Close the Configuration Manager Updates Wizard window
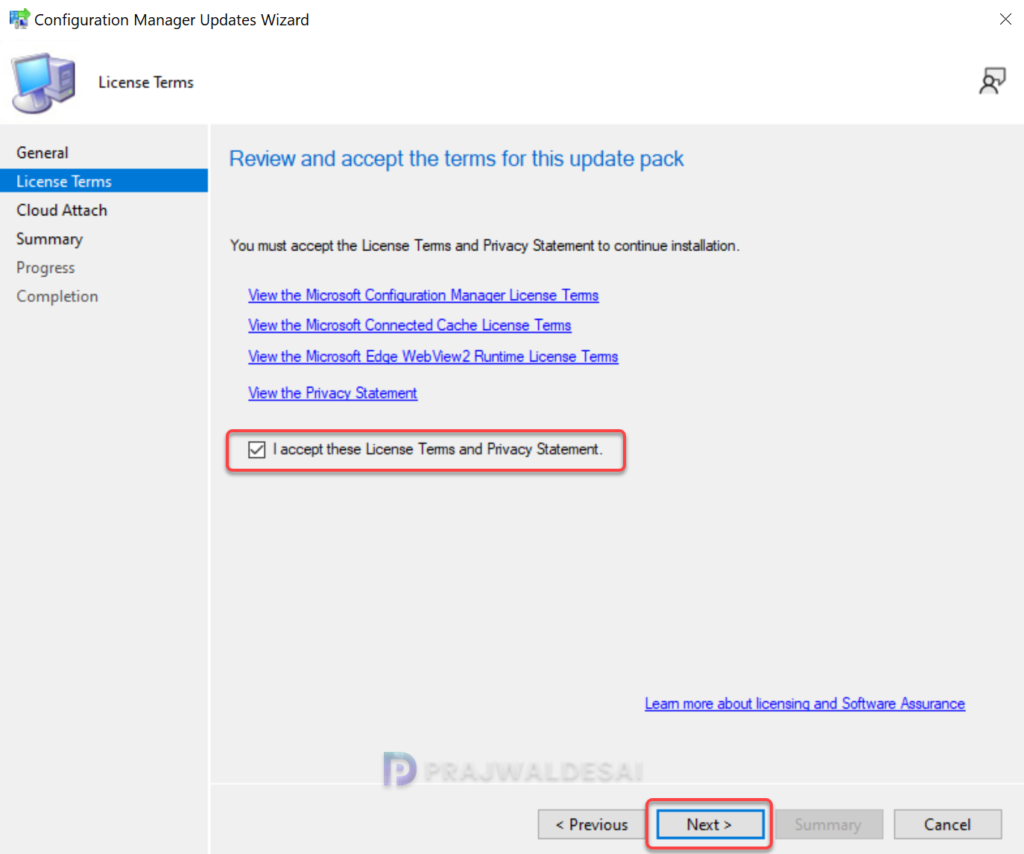Viewport: 1024px width, 854px height. (1005, 19)
